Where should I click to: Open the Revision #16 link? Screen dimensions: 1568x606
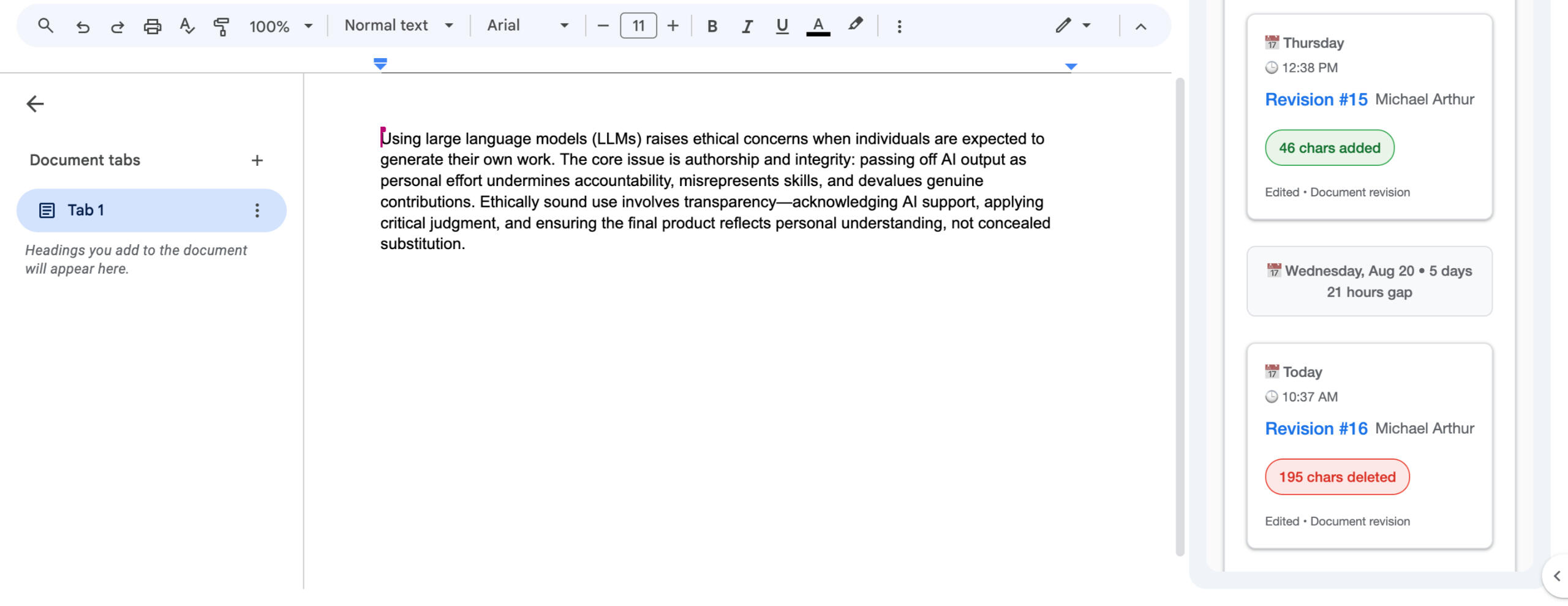point(1316,428)
